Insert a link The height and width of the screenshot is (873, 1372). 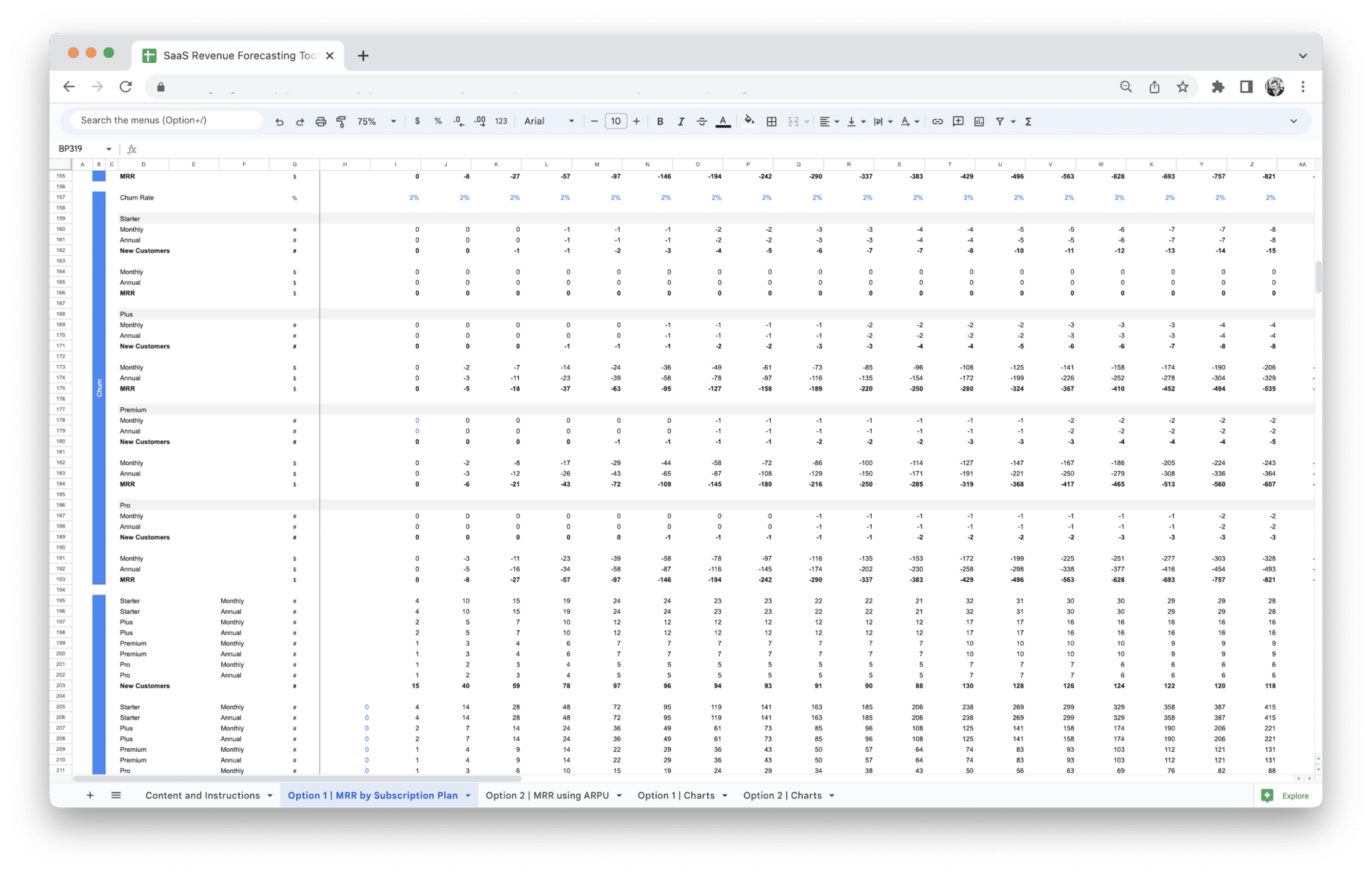tap(937, 121)
